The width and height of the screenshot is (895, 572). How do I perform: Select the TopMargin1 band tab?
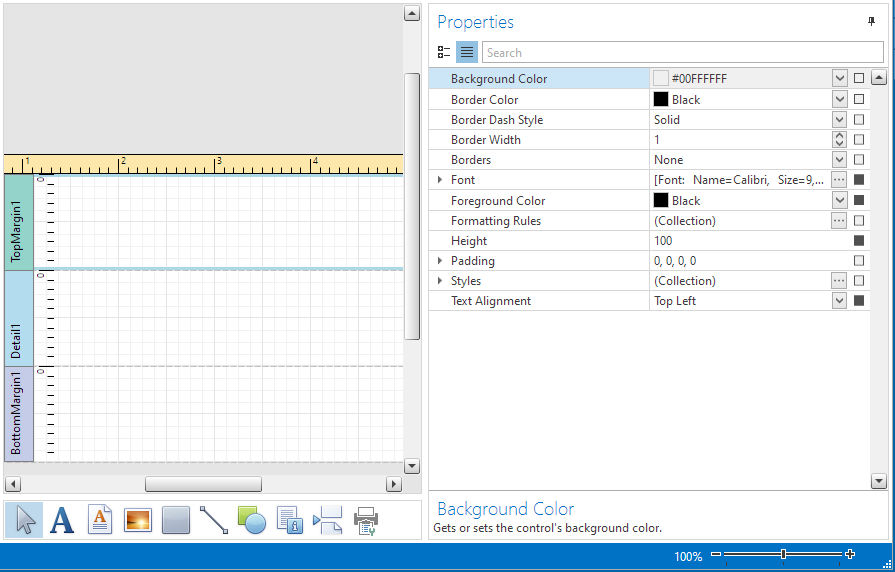(18, 223)
